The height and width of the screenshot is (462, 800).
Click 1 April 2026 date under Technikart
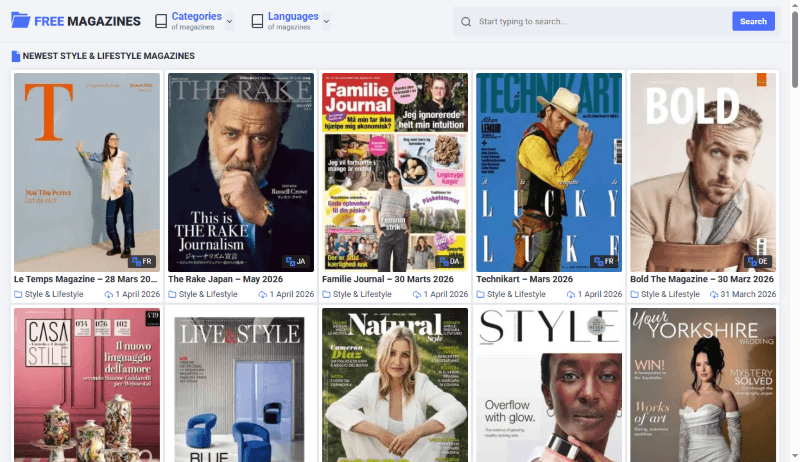[600, 294]
